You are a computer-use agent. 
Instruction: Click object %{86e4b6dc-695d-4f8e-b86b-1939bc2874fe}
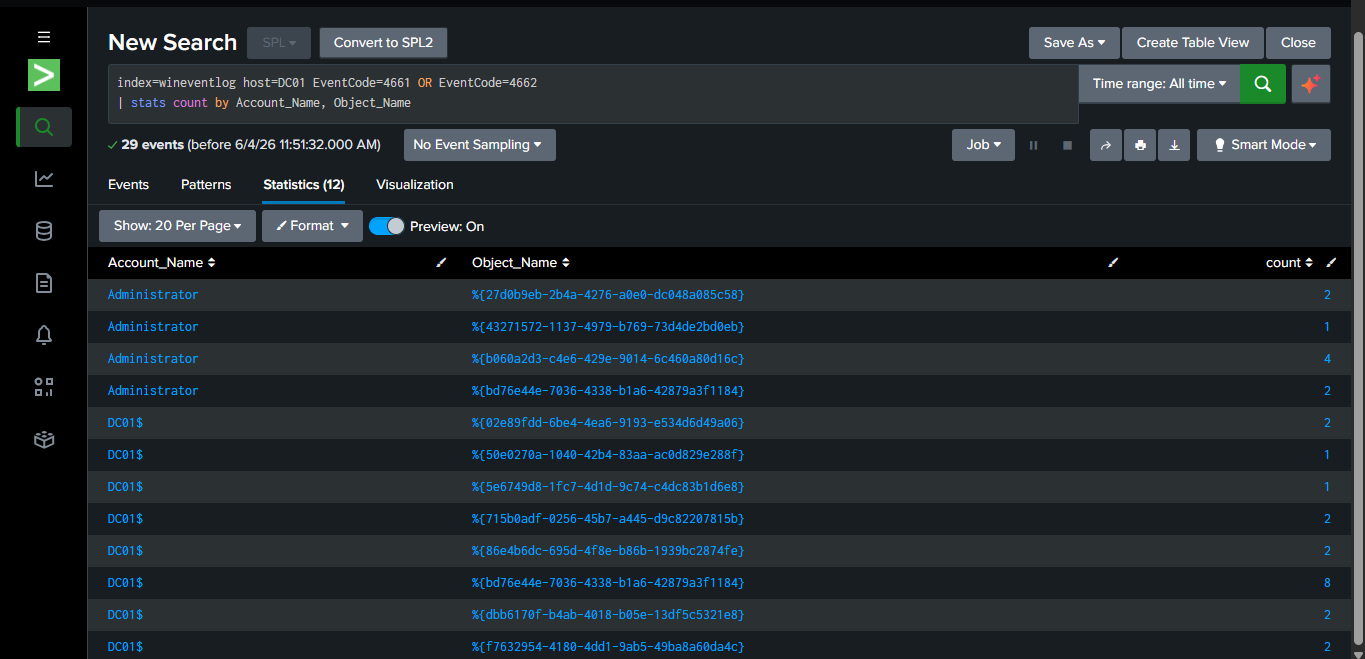click(x=608, y=551)
